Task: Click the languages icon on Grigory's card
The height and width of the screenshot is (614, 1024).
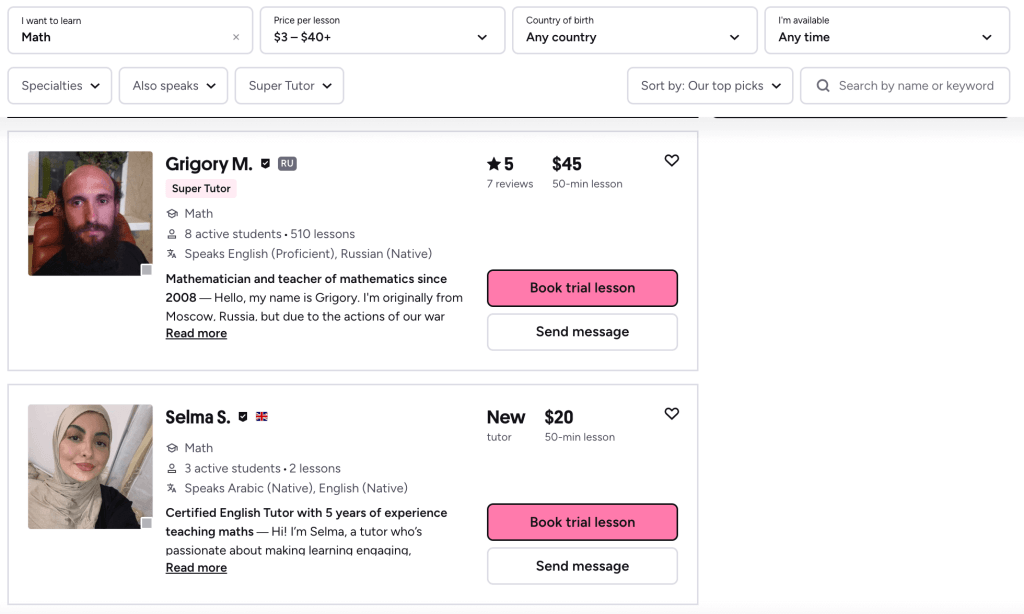Action: click(173, 253)
